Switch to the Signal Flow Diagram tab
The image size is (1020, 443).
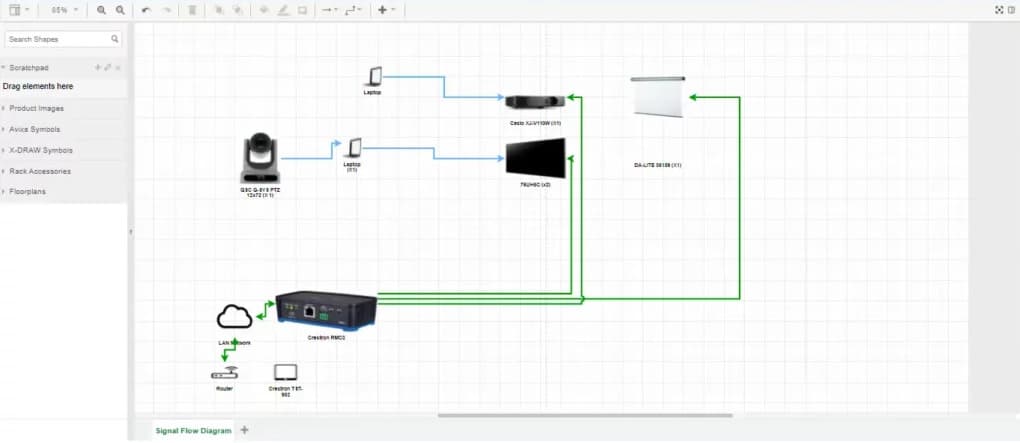point(193,431)
